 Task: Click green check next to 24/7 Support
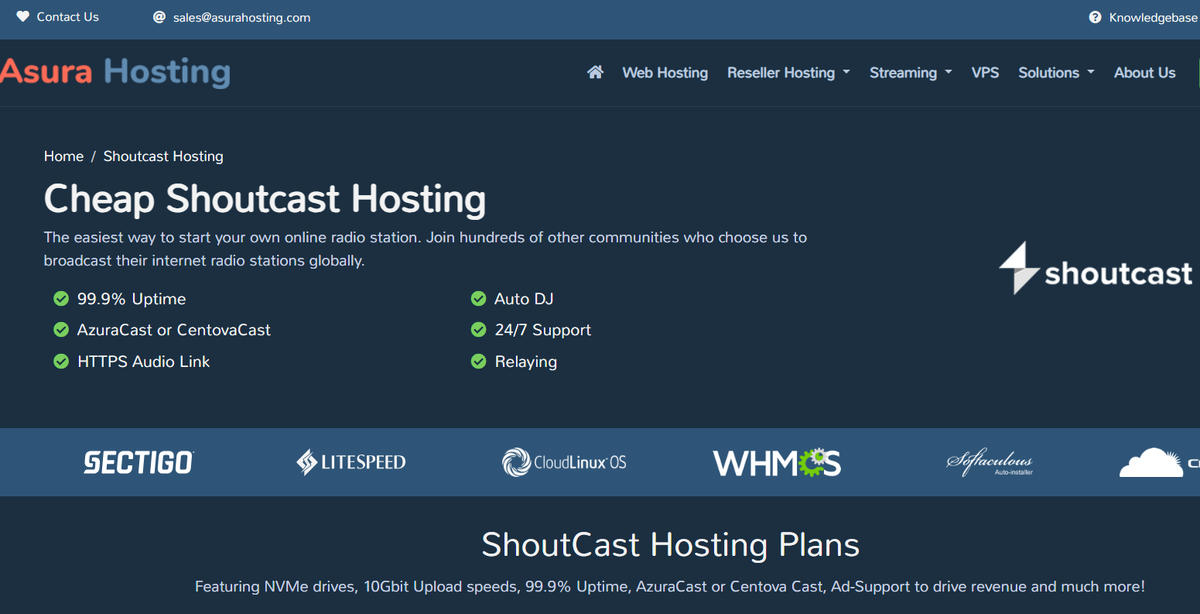pos(478,330)
